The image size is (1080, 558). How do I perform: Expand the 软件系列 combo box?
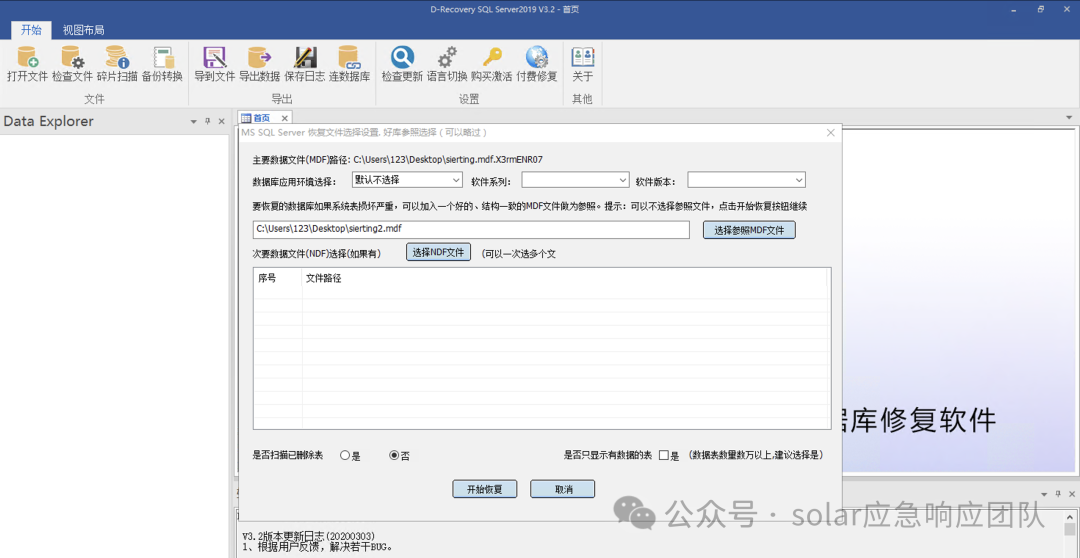click(x=575, y=180)
